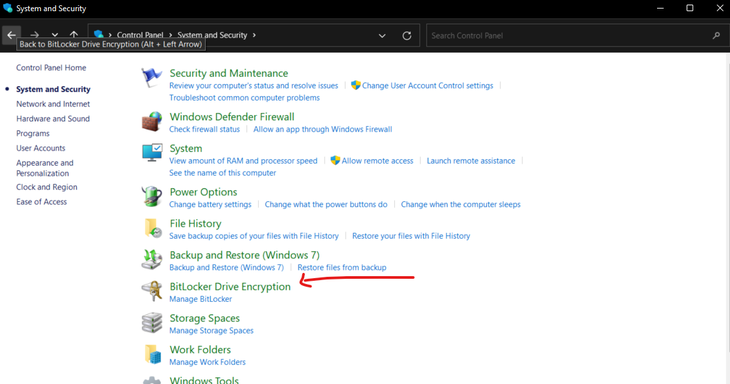730x384 pixels.
Task: Restore your files with File History
Action: (x=411, y=236)
